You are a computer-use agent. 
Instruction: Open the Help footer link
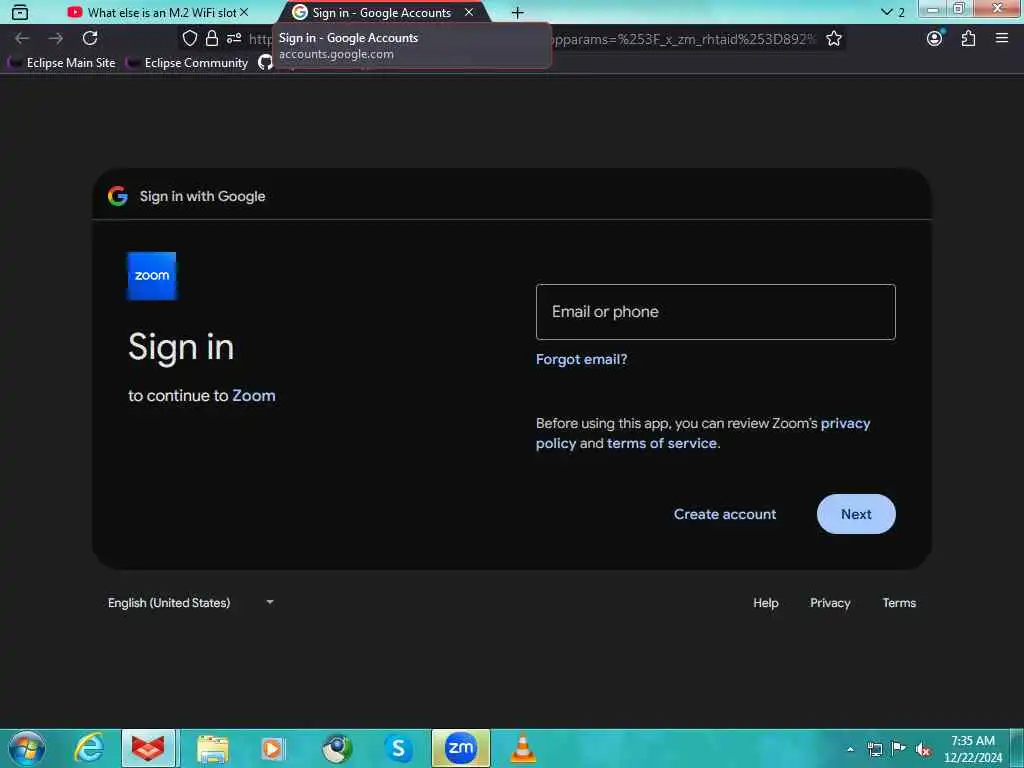pos(765,603)
